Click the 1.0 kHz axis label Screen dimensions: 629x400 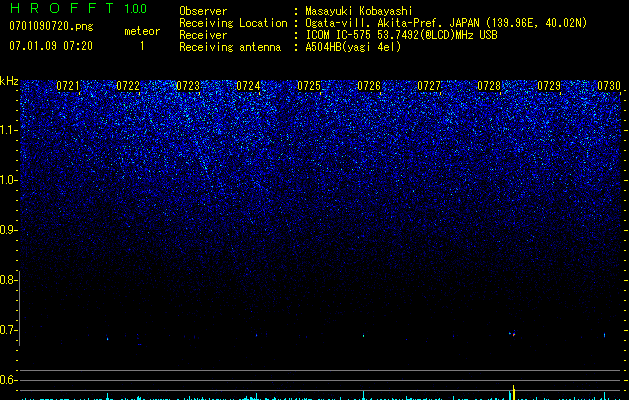click(9, 180)
